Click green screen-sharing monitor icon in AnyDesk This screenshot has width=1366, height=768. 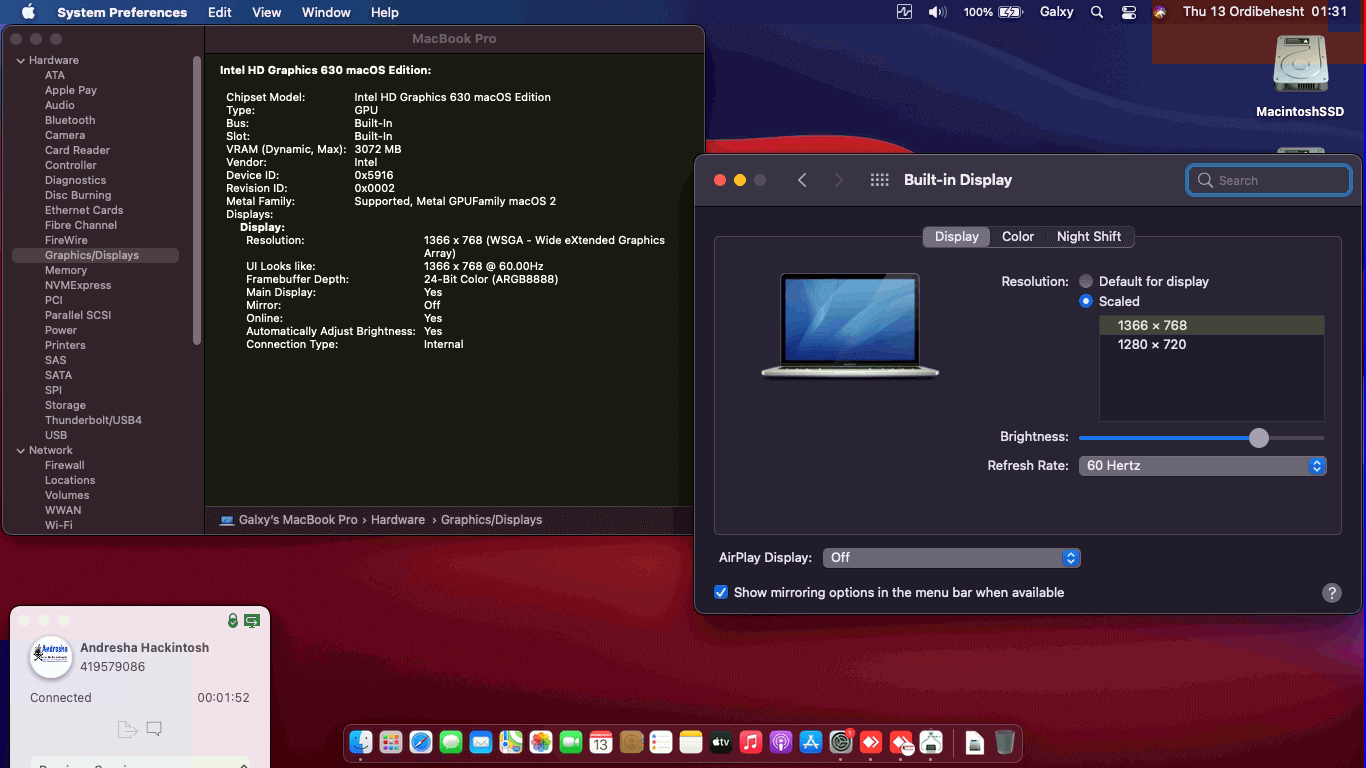click(252, 621)
